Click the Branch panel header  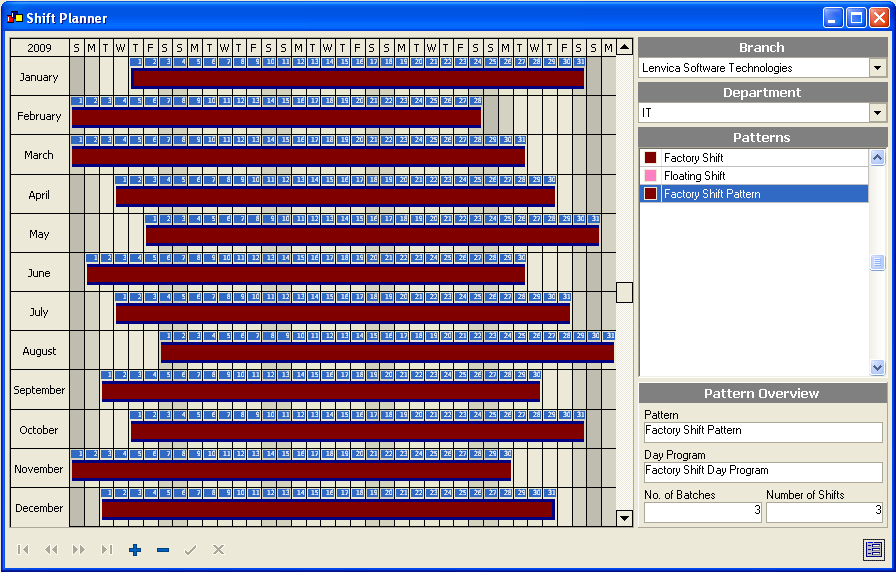pyautogui.click(x=762, y=47)
